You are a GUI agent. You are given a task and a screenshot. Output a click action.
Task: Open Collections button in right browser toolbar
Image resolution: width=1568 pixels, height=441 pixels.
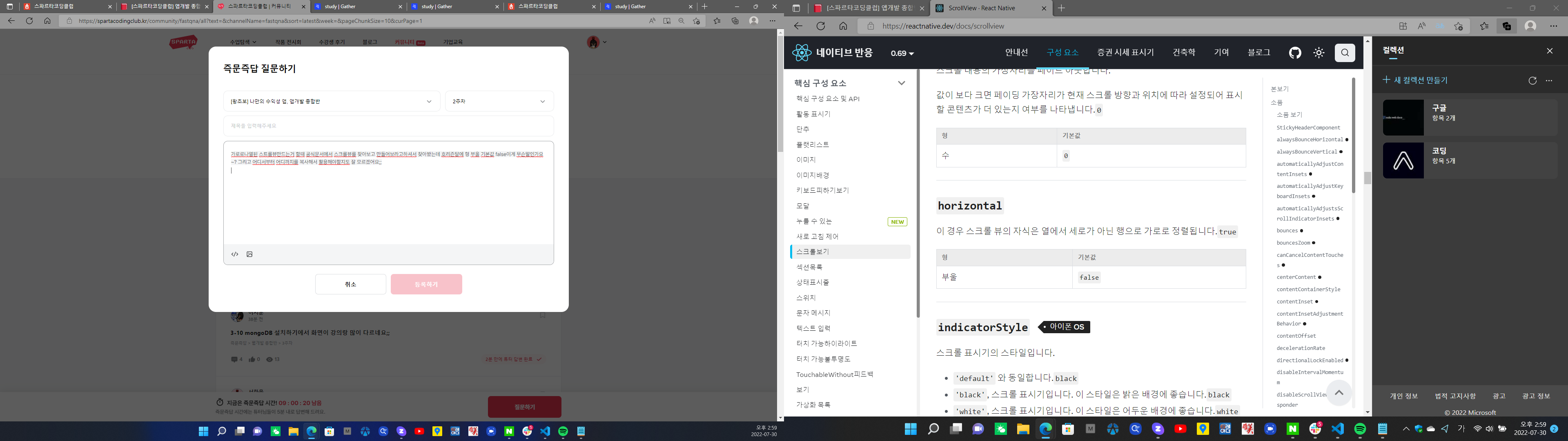click(x=1506, y=26)
